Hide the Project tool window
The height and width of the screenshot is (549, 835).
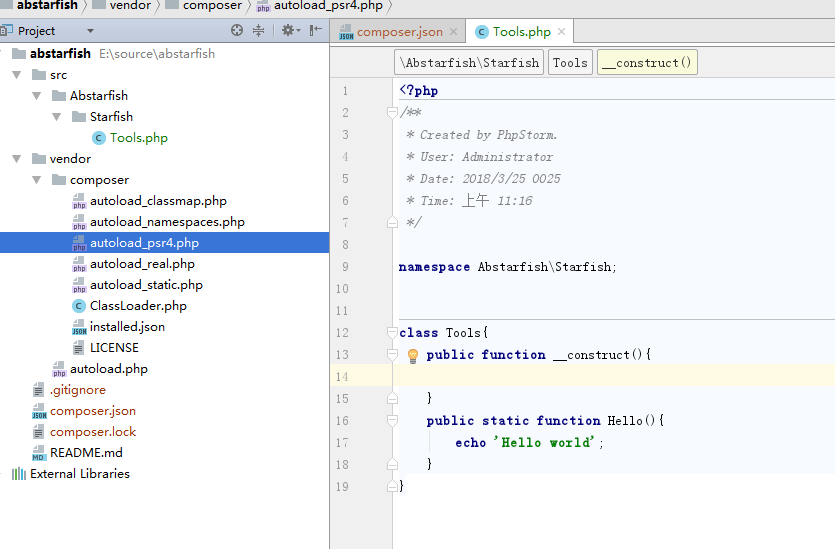click(316, 30)
